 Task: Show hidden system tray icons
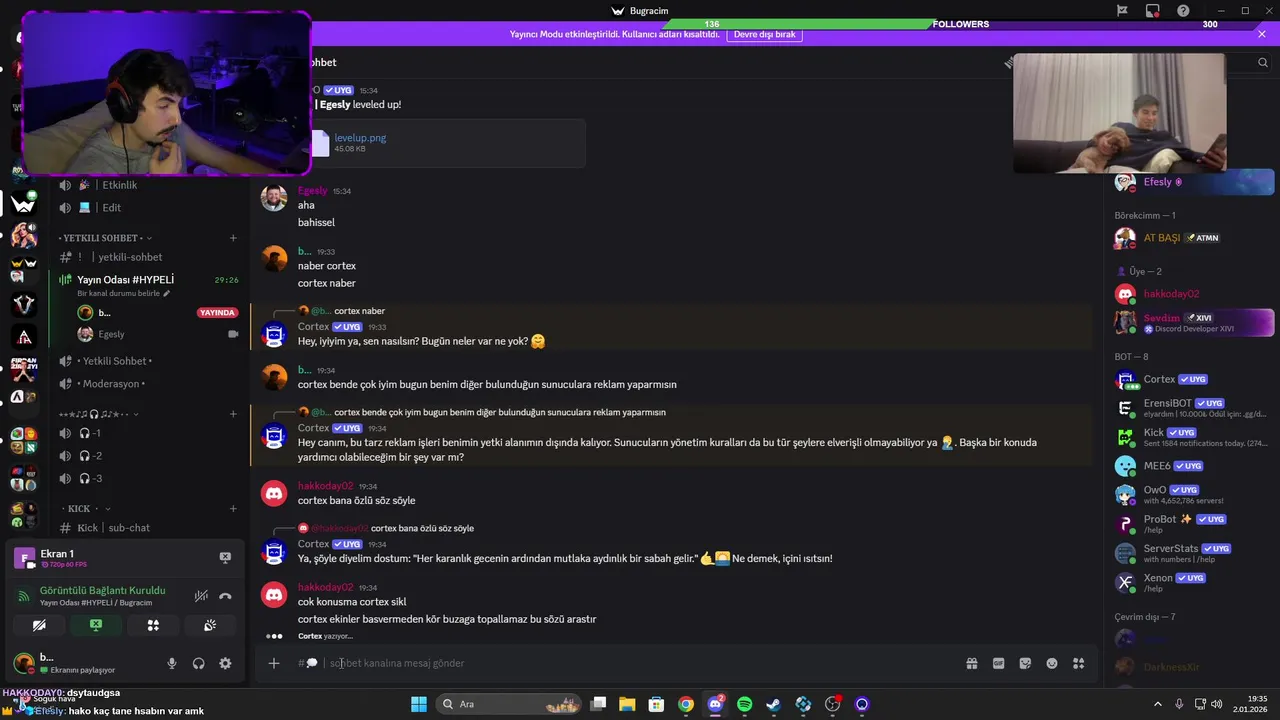click(x=1158, y=704)
